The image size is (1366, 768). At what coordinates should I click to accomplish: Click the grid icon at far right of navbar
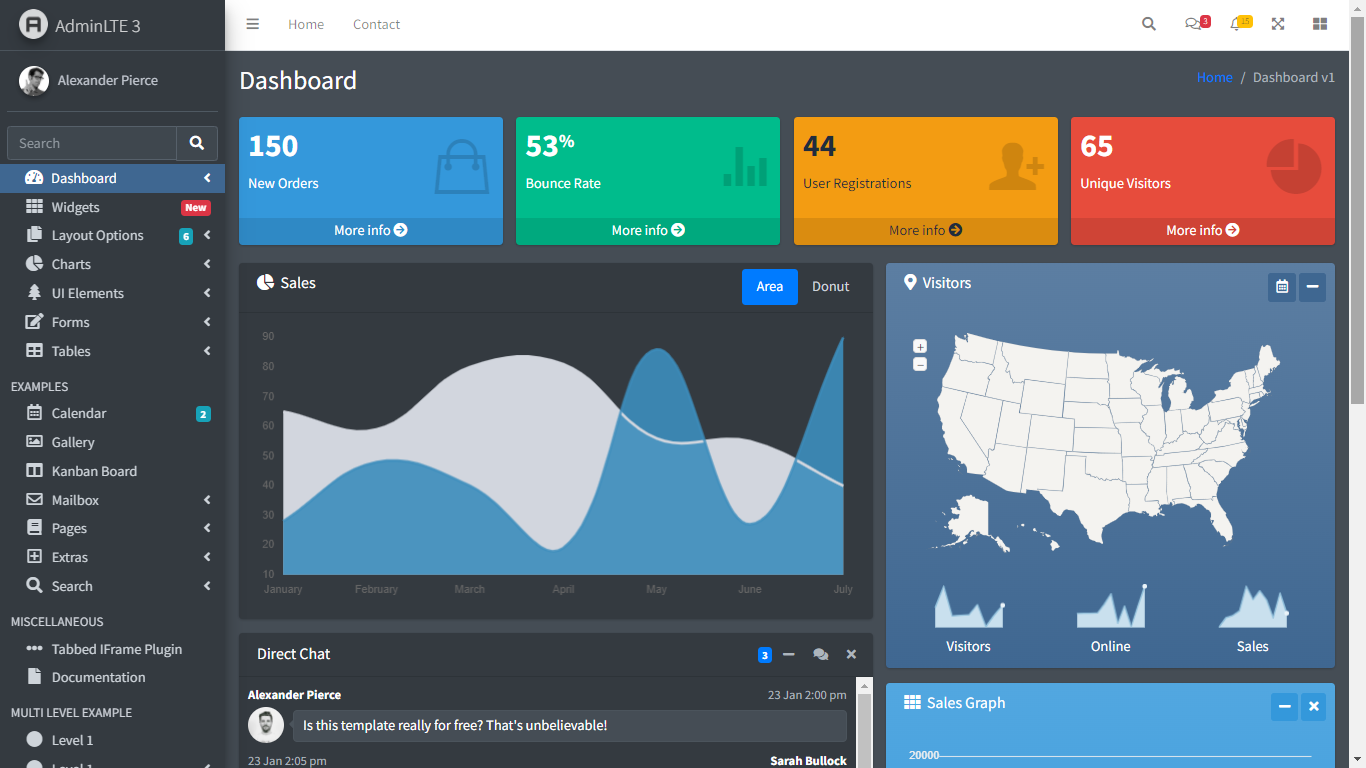coord(1319,23)
